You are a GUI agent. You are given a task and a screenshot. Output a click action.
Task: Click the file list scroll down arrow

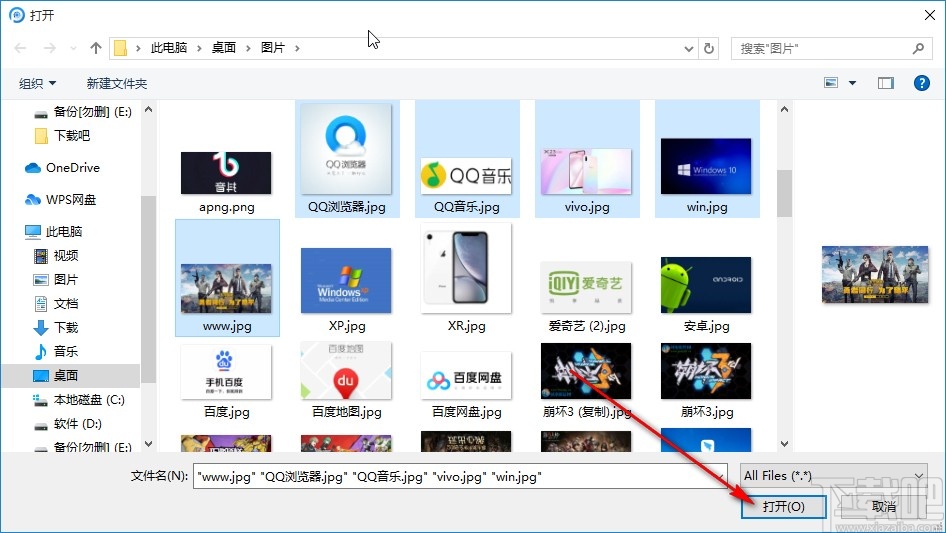point(784,444)
